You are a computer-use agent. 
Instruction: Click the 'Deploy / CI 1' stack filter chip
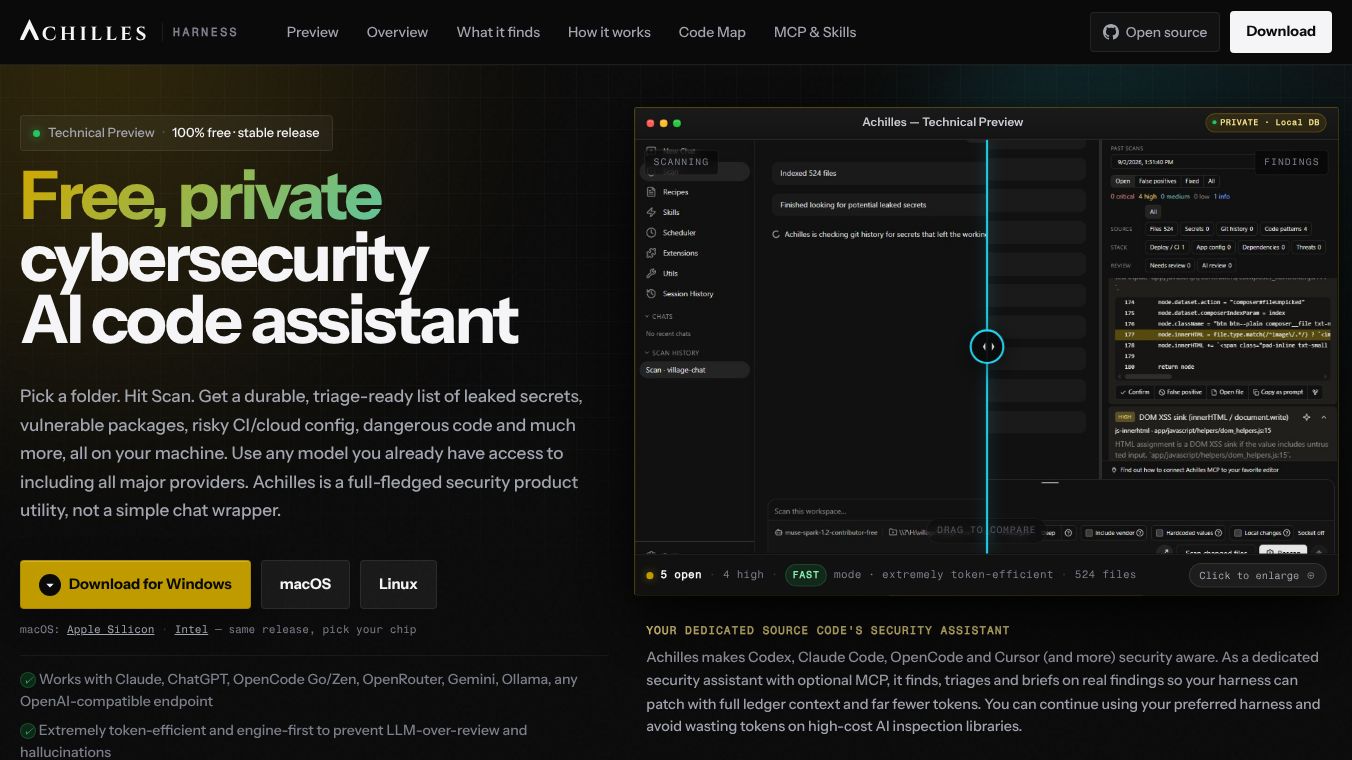point(1167,247)
